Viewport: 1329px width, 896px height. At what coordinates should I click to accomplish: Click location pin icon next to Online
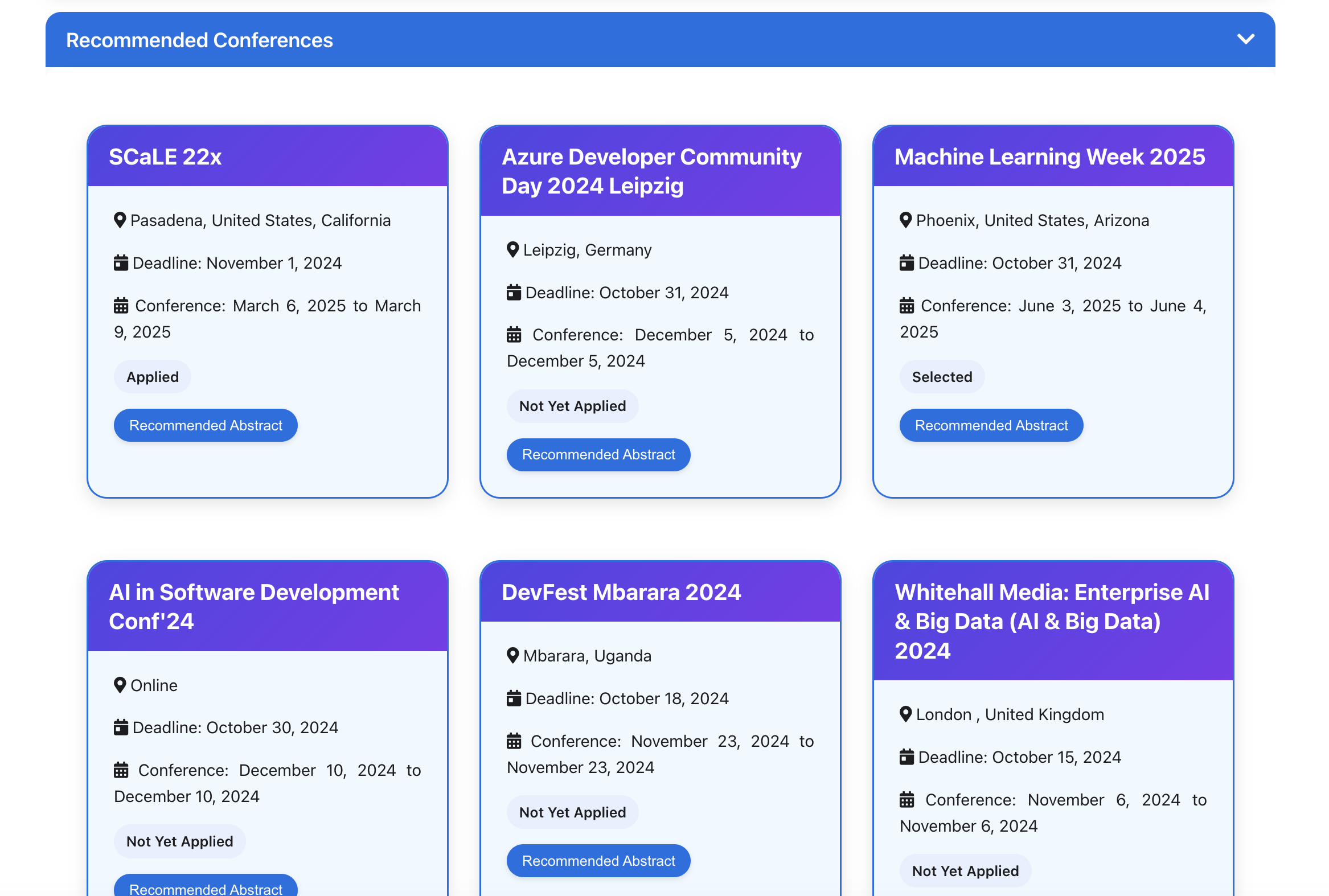120,685
